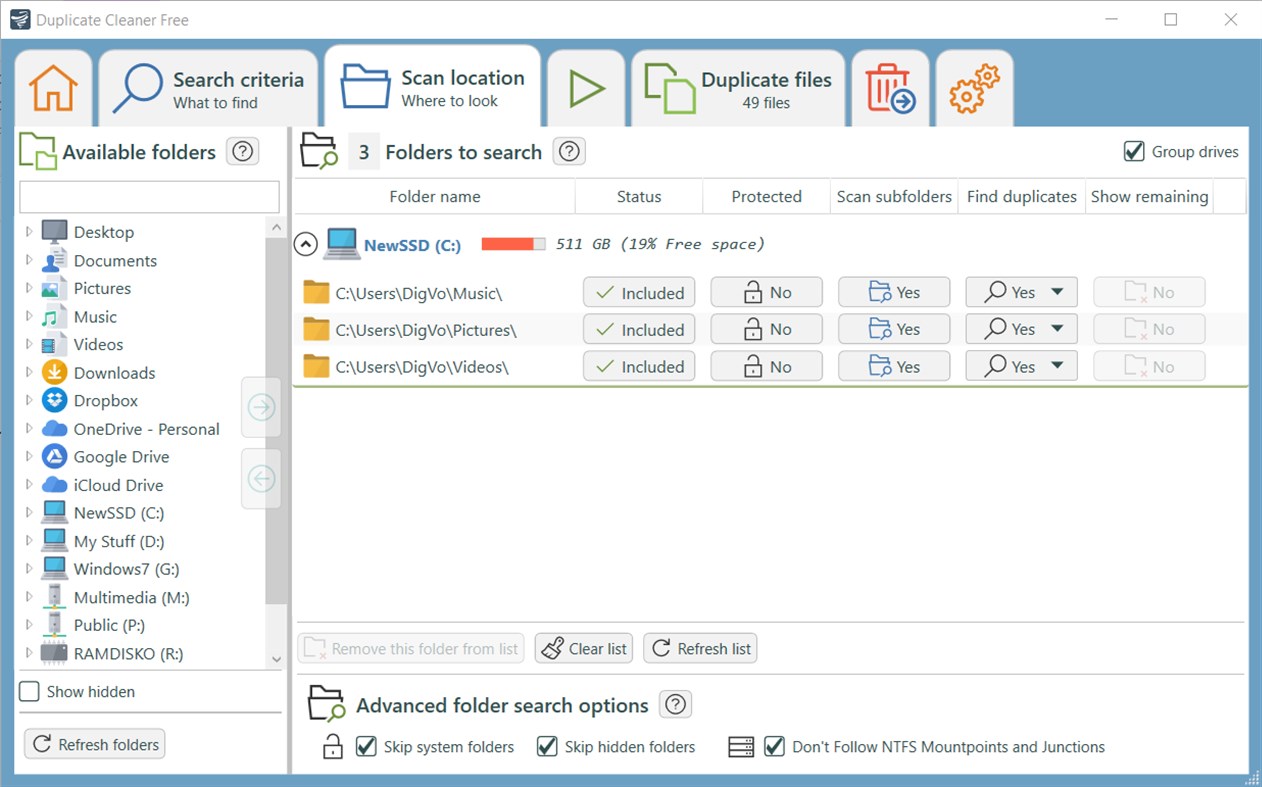Click the Available folders help icon
The image size is (1262, 787).
[241, 152]
